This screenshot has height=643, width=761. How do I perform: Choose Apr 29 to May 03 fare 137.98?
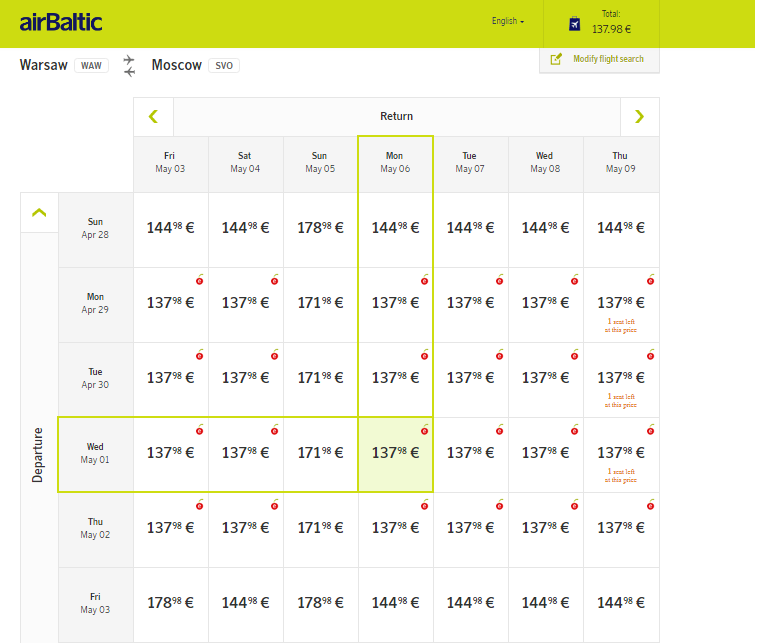[171, 305]
